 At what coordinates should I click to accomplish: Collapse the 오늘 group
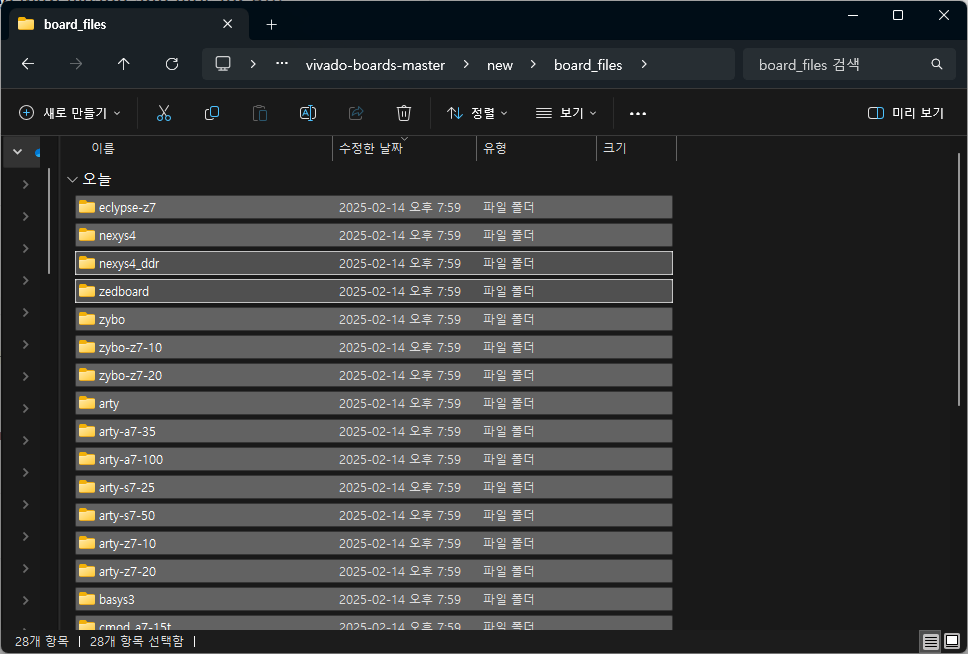point(72,180)
